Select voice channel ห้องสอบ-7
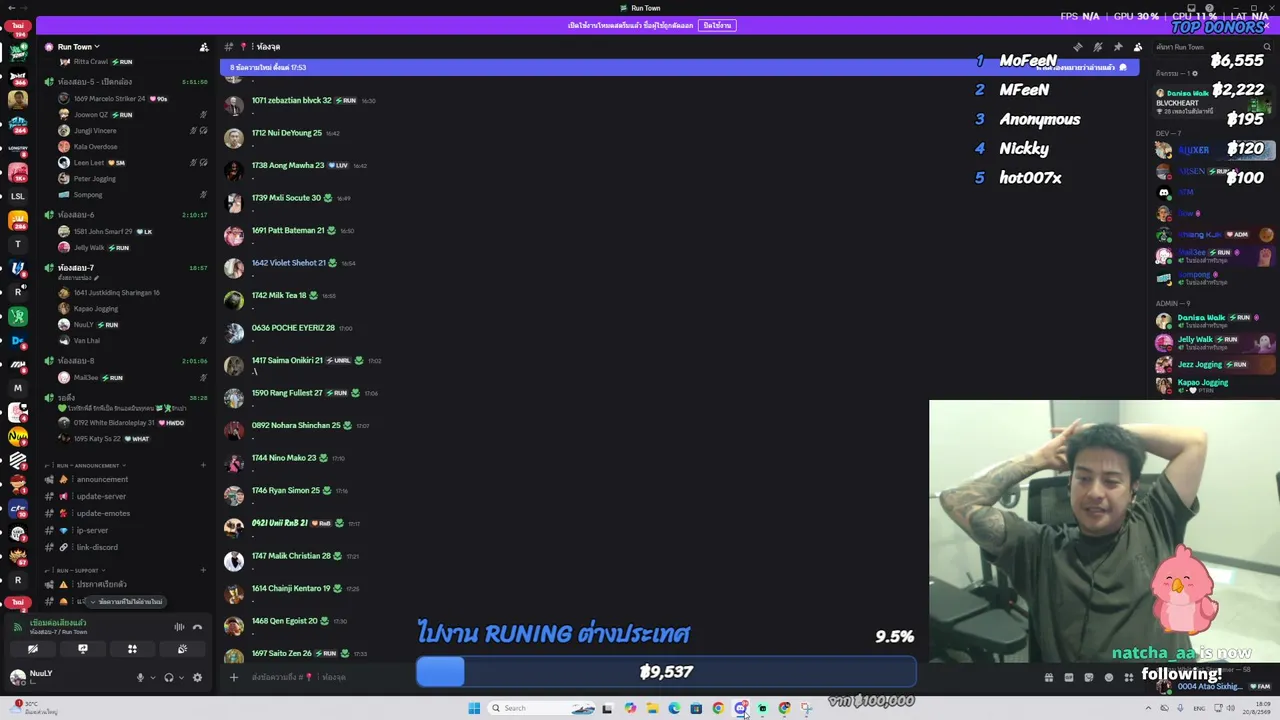 pyautogui.click(x=125, y=268)
